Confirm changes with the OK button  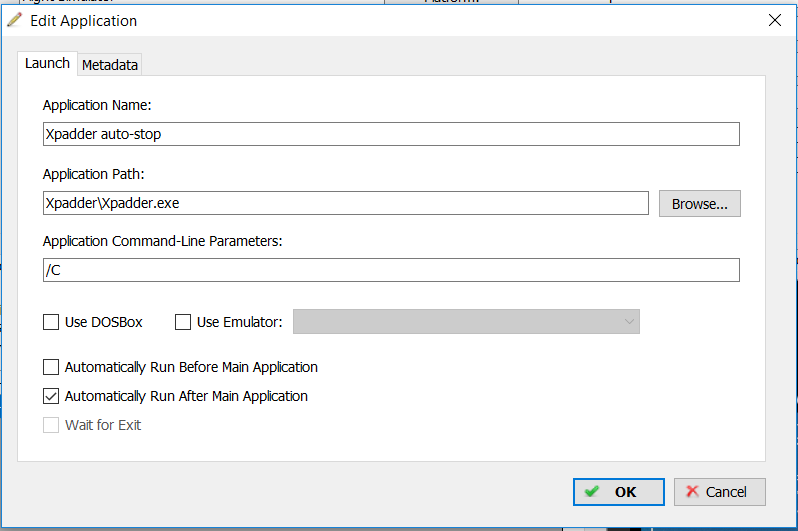coord(618,492)
